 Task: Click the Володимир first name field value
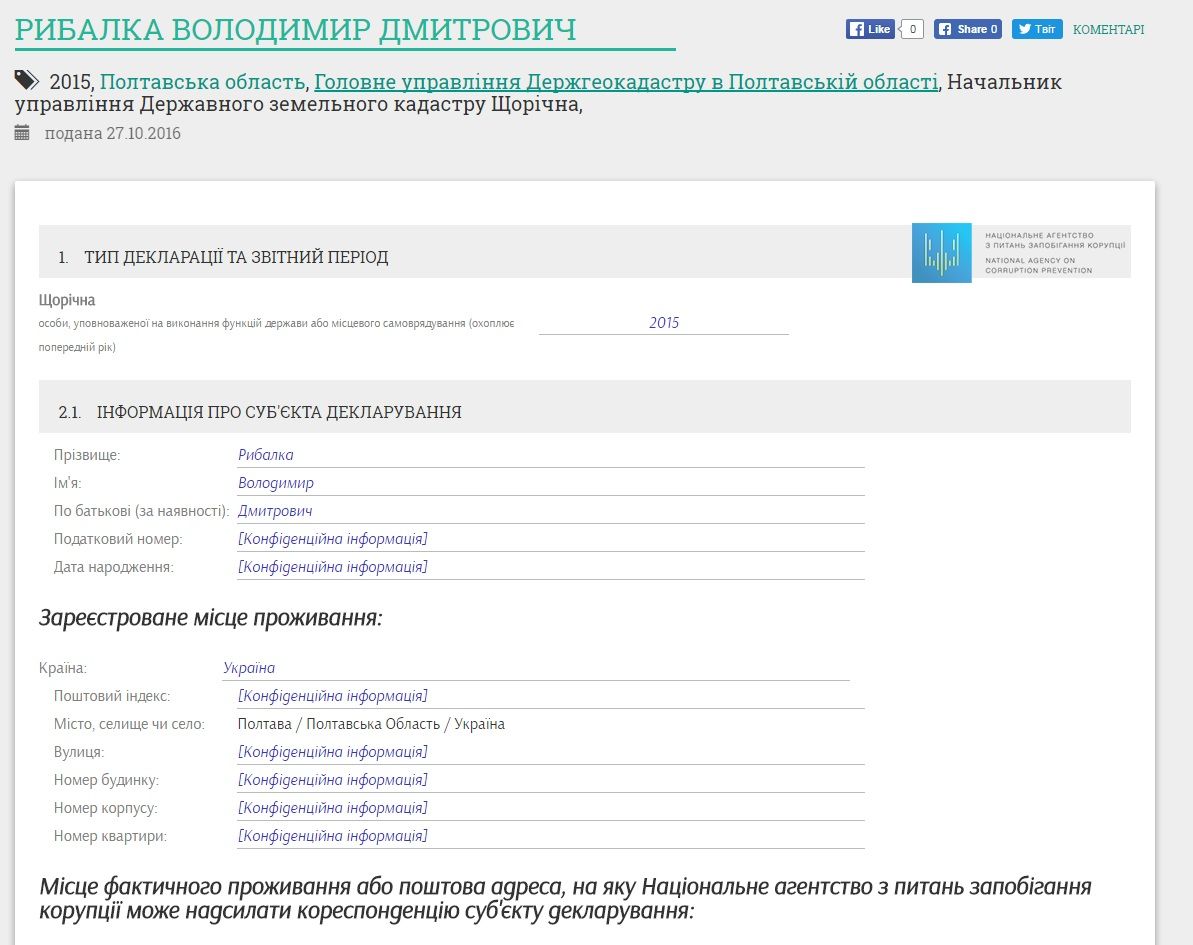pyautogui.click(x=276, y=483)
